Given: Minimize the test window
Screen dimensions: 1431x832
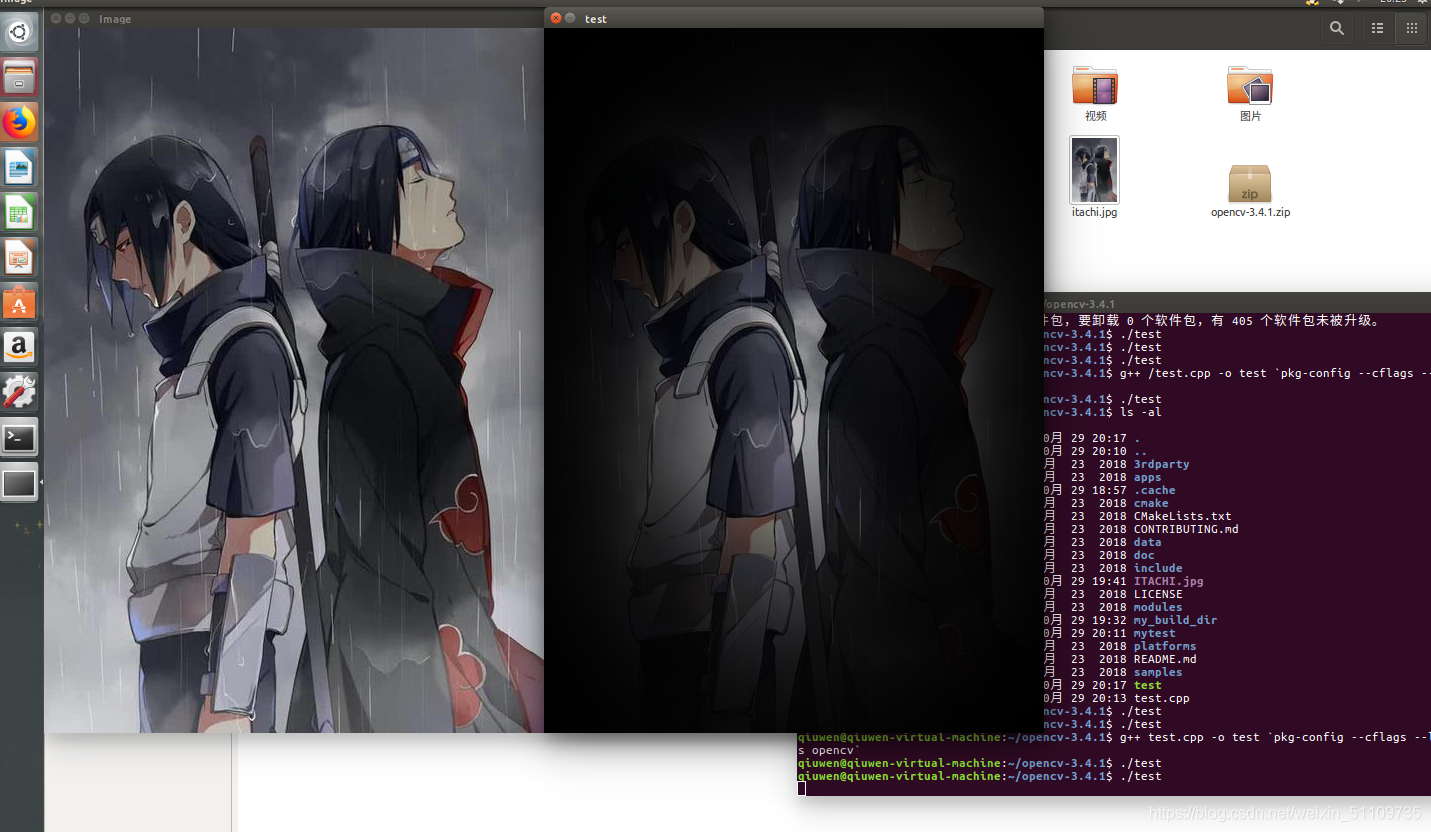Looking at the screenshot, I should (570, 18).
